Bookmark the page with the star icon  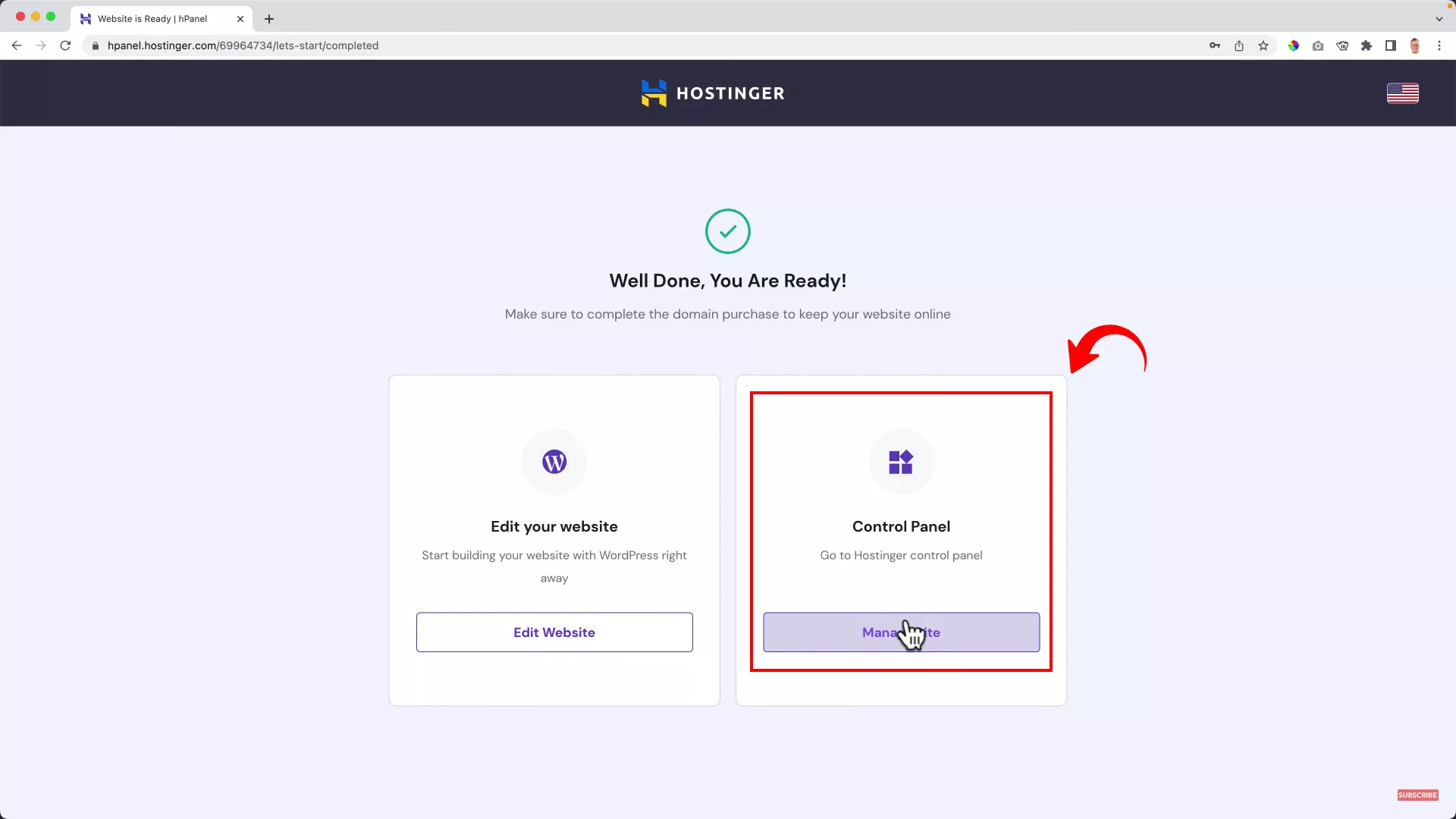pyautogui.click(x=1263, y=45)
